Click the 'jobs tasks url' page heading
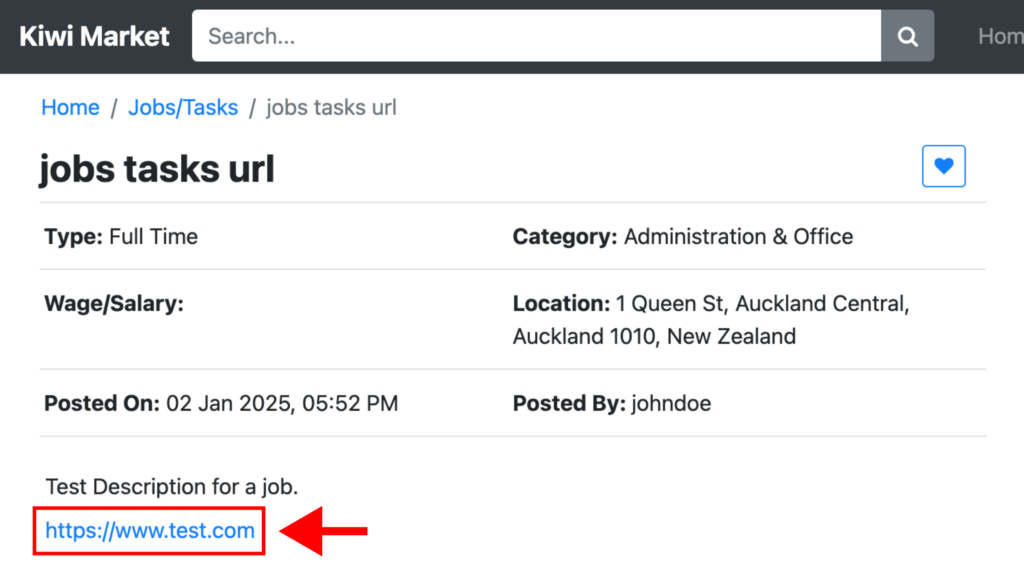Viewport: 1024px width, 571px height. [x=157, y=169]
